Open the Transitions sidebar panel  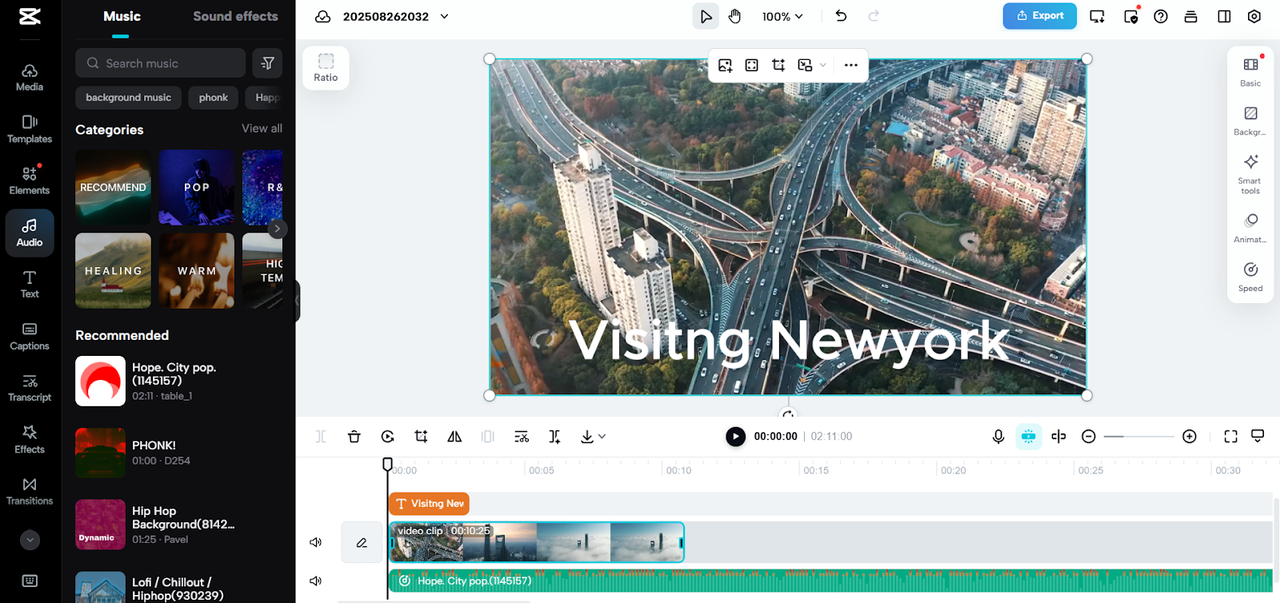coord(30,490)
